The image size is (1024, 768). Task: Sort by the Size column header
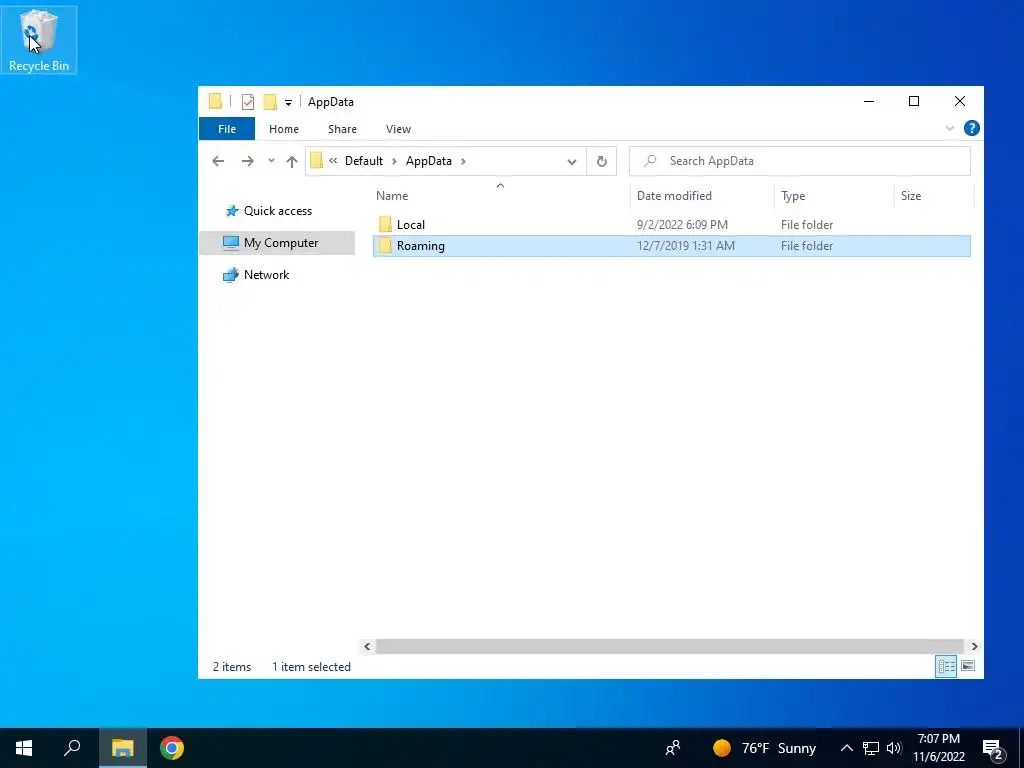coord(933,195)
